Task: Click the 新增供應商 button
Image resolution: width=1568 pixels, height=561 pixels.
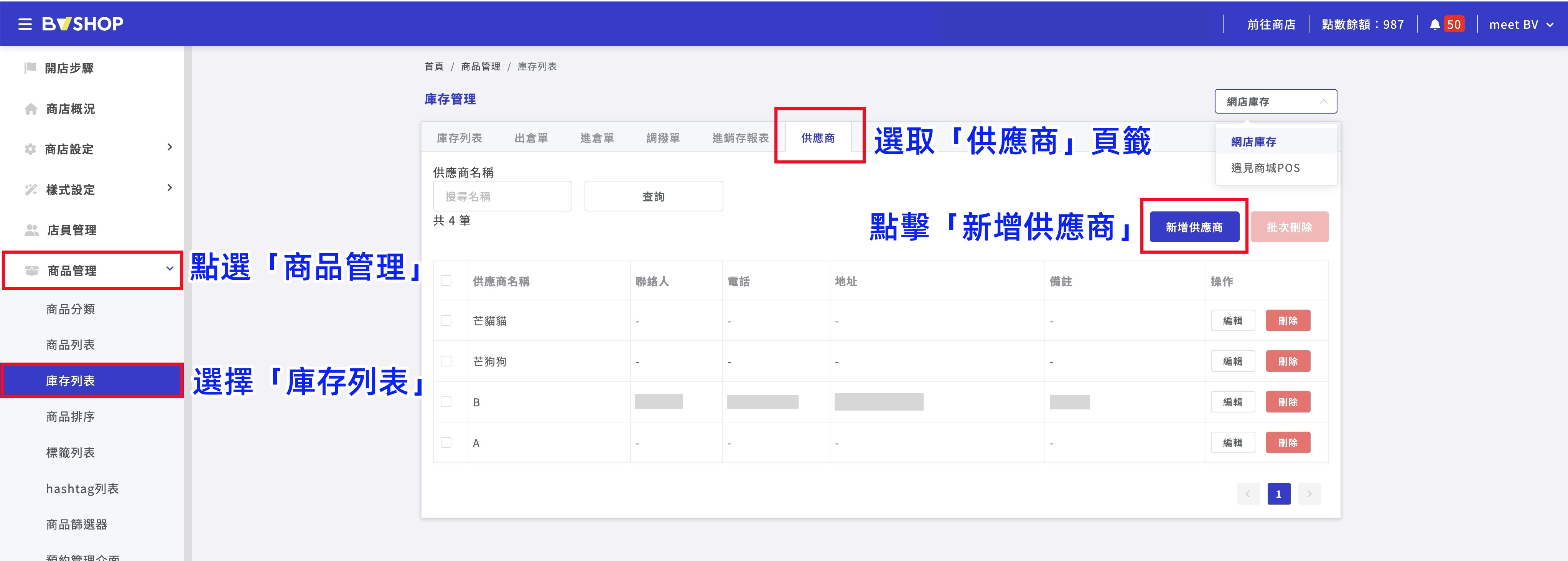Action: [1194, 227]
